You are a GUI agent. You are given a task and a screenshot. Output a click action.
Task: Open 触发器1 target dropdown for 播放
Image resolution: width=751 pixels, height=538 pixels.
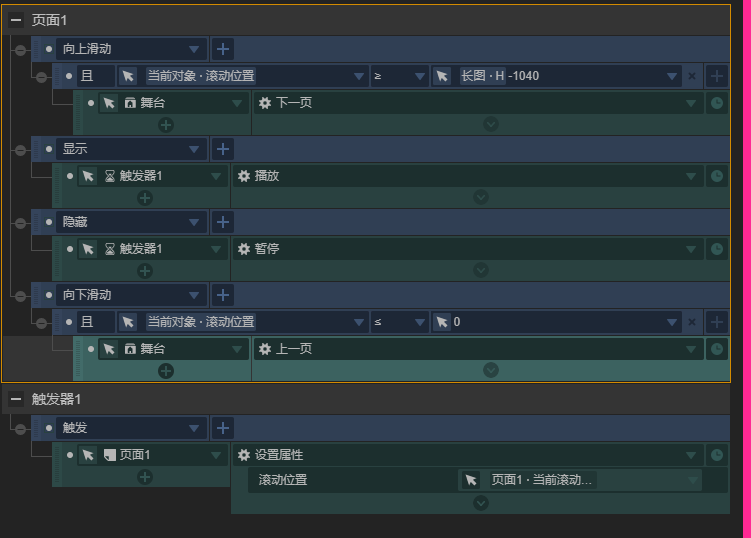click(216, 176)
